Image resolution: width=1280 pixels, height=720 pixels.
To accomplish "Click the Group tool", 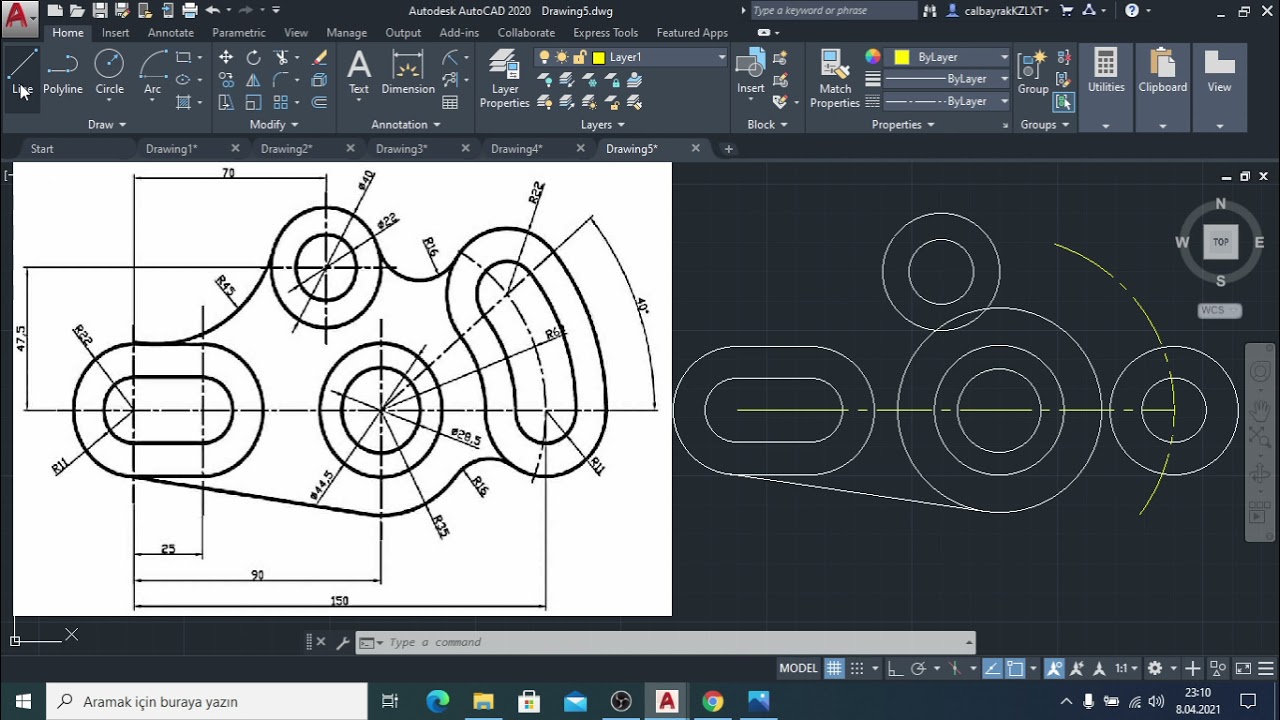I will pos(1033,74).
